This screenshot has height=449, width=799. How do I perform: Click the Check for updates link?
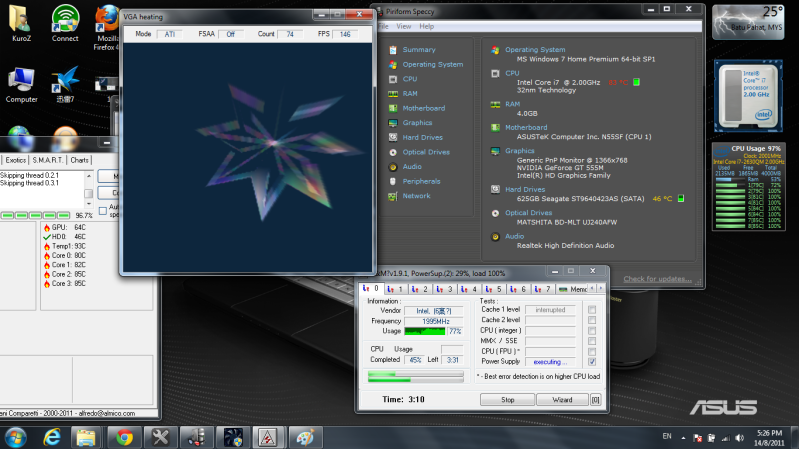click(655, 279)
